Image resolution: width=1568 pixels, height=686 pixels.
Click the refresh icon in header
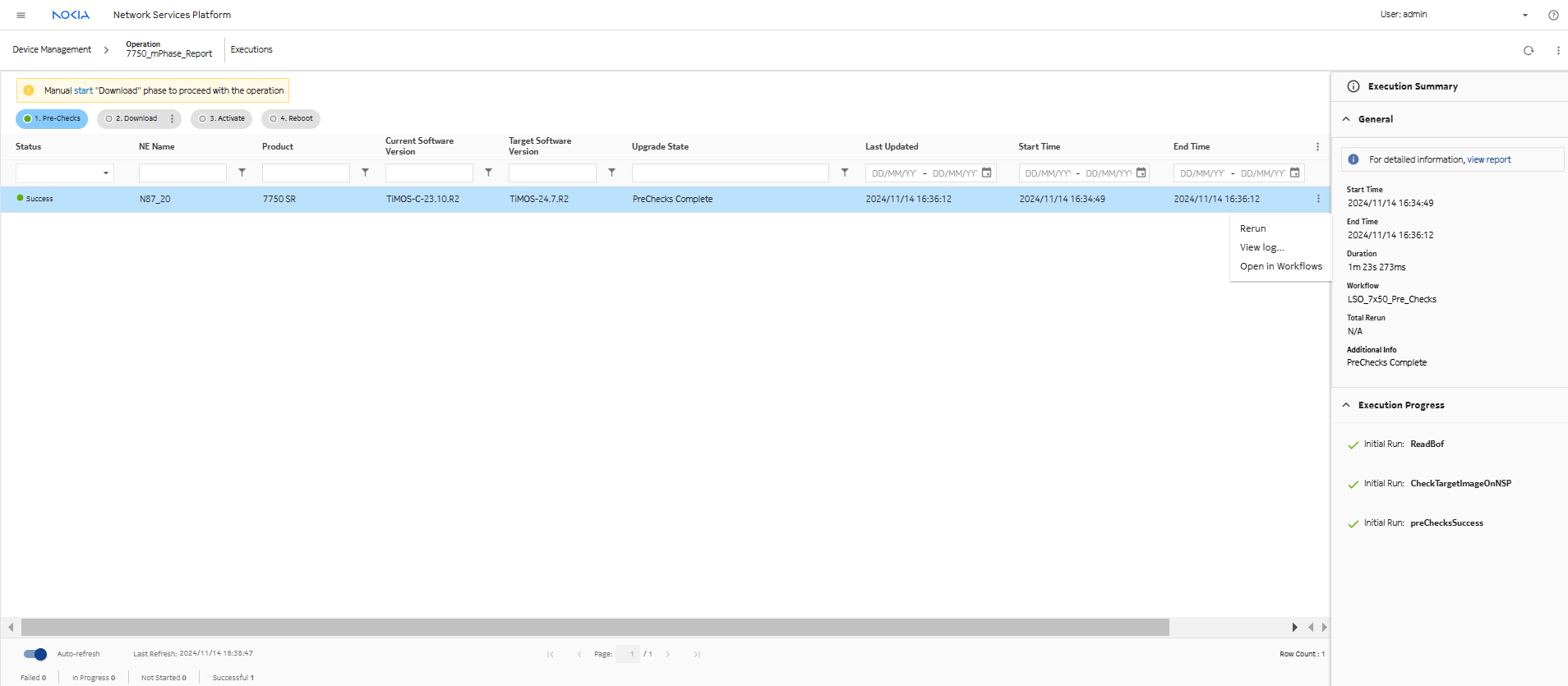coord(1529,50)
